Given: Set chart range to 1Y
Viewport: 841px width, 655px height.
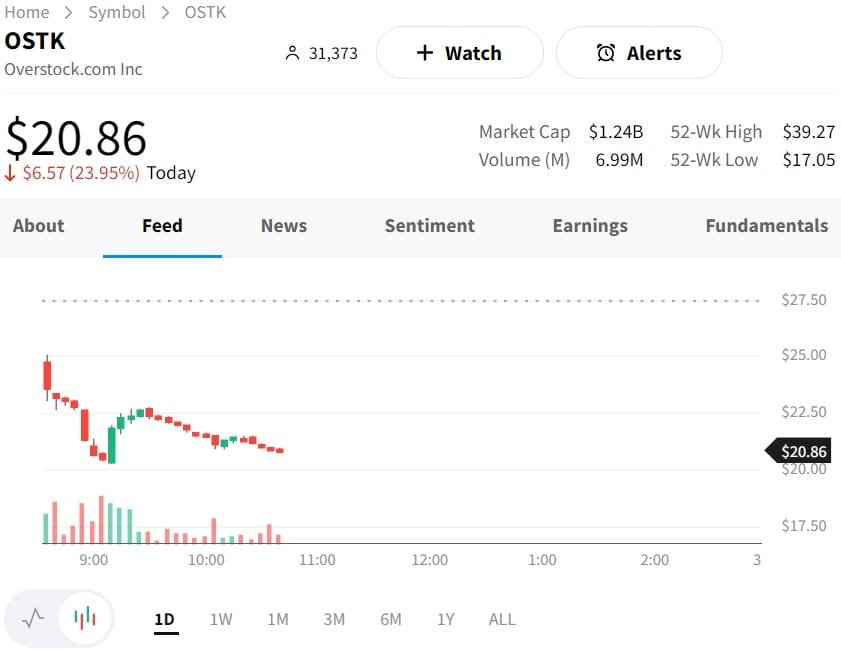Looking at the screenshot, I should tap(446, 619).
